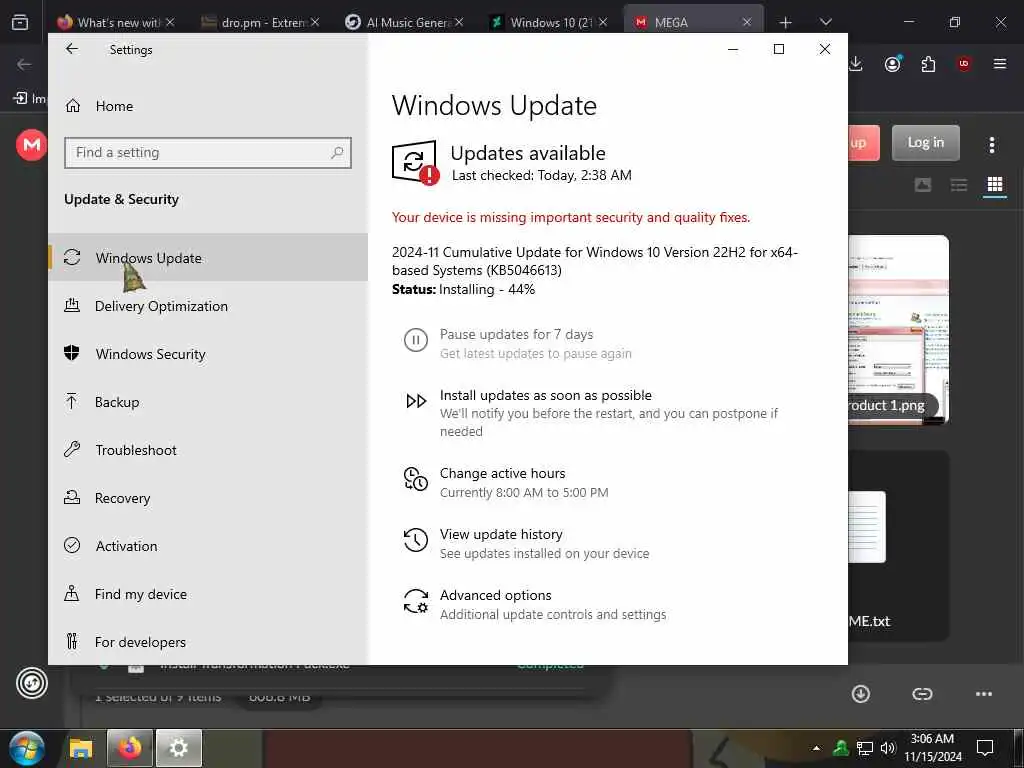
Task: Click the browser back arrow
Action: 24,64
